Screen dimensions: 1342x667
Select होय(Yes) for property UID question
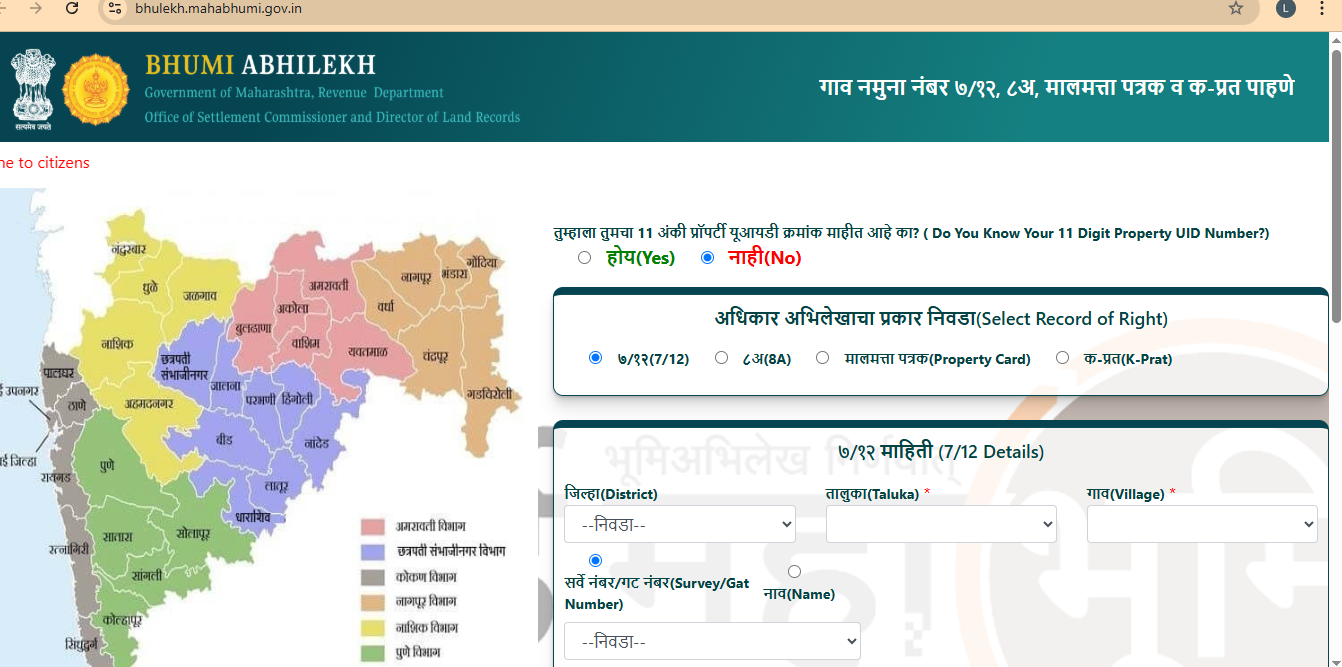pyautogui.click(x=584, y=258)
